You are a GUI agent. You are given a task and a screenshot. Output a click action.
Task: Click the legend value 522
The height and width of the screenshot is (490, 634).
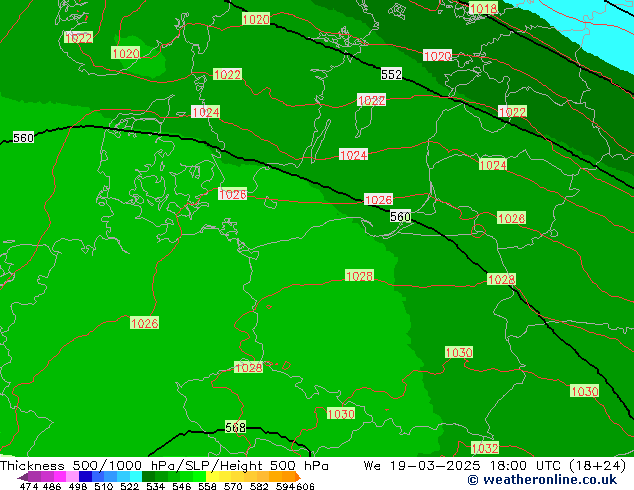pos(129,486)
